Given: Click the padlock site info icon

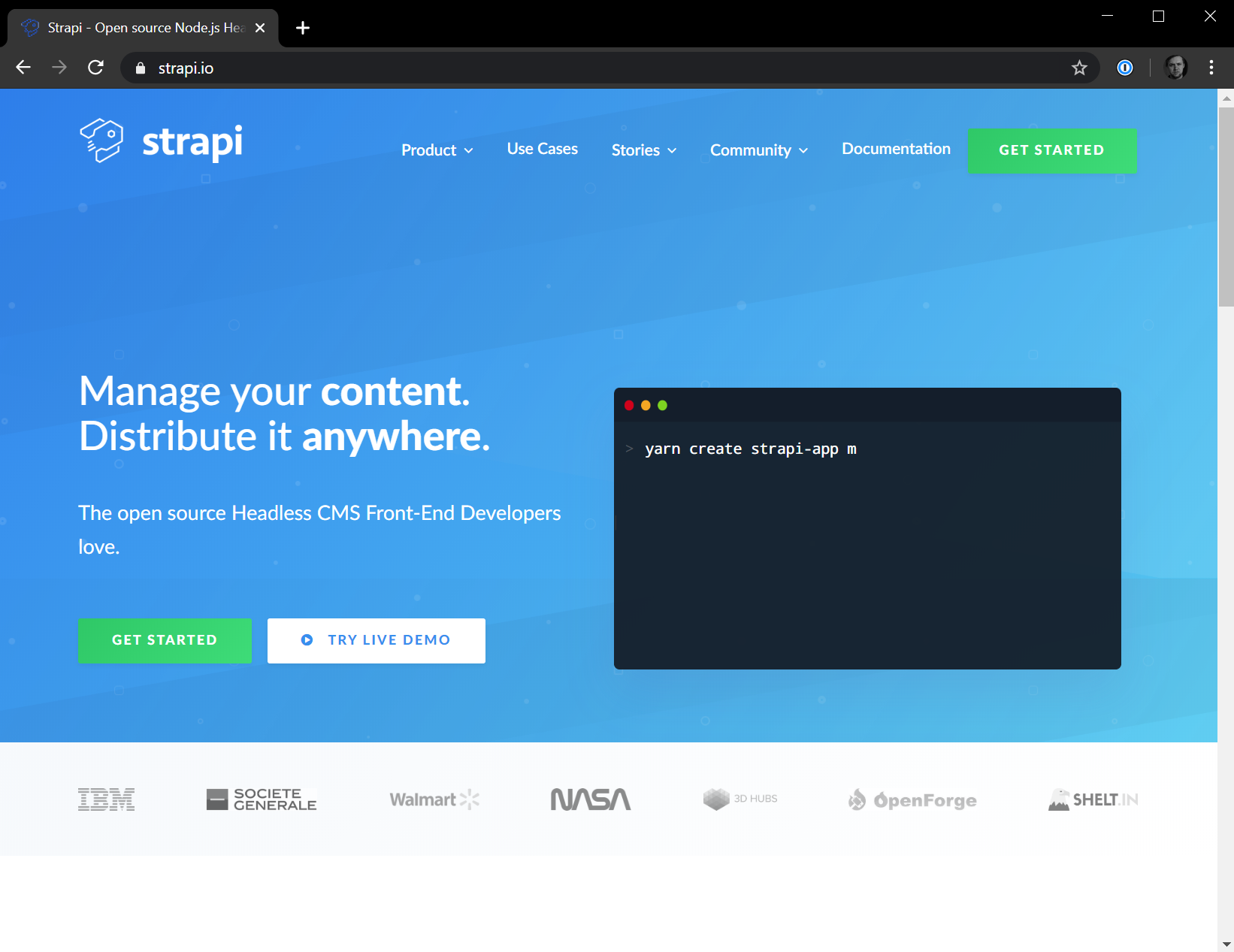Looking at the screenshot, I should [140, 68].
